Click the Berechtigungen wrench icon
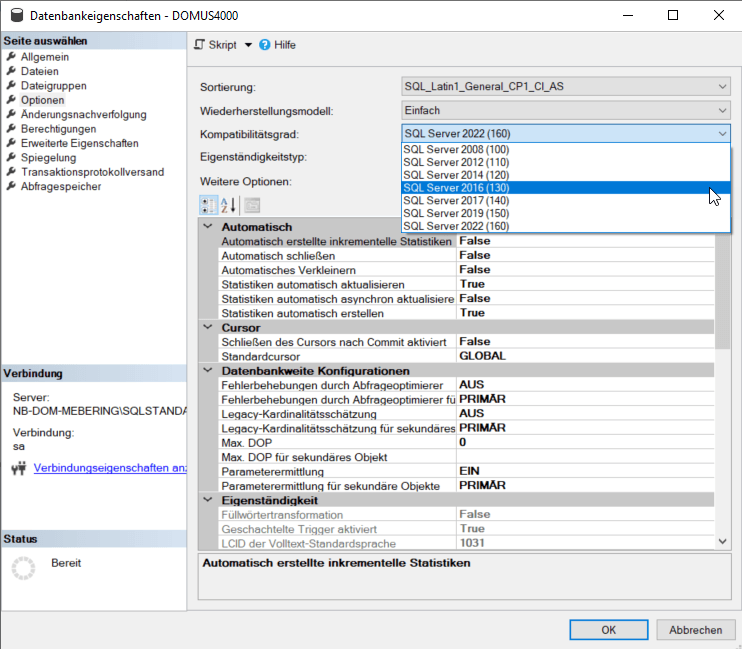742x649 pixels. pos(11,129)
